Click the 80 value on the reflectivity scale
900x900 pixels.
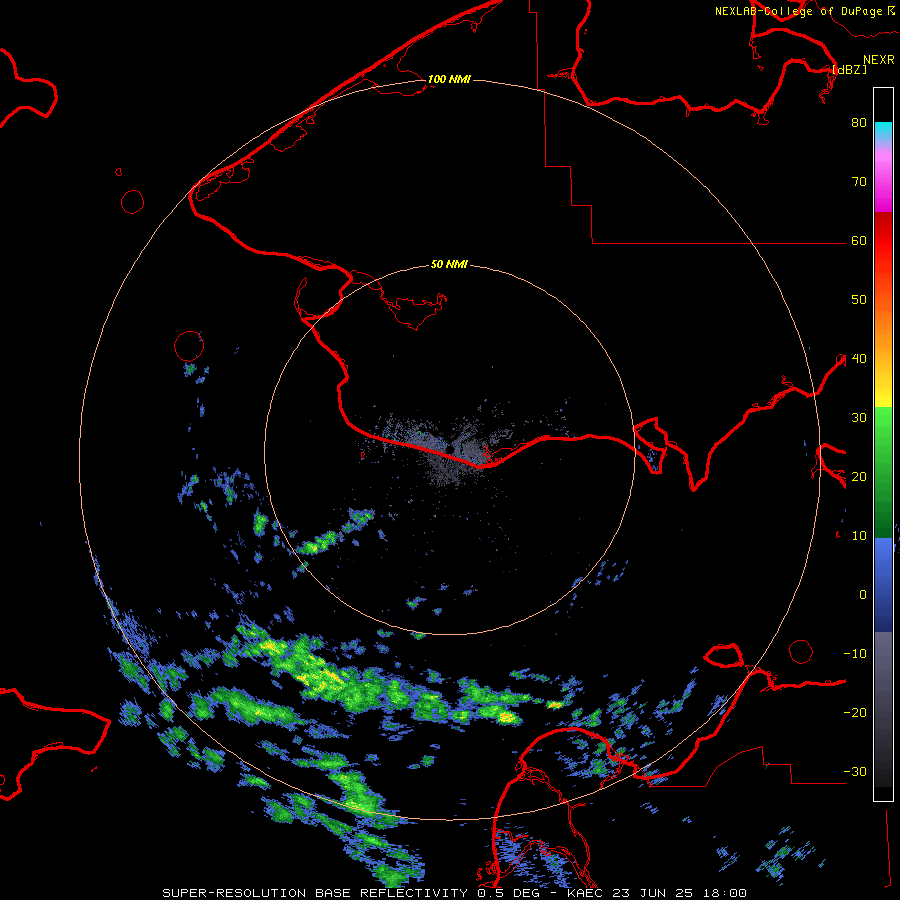[859, 122]
